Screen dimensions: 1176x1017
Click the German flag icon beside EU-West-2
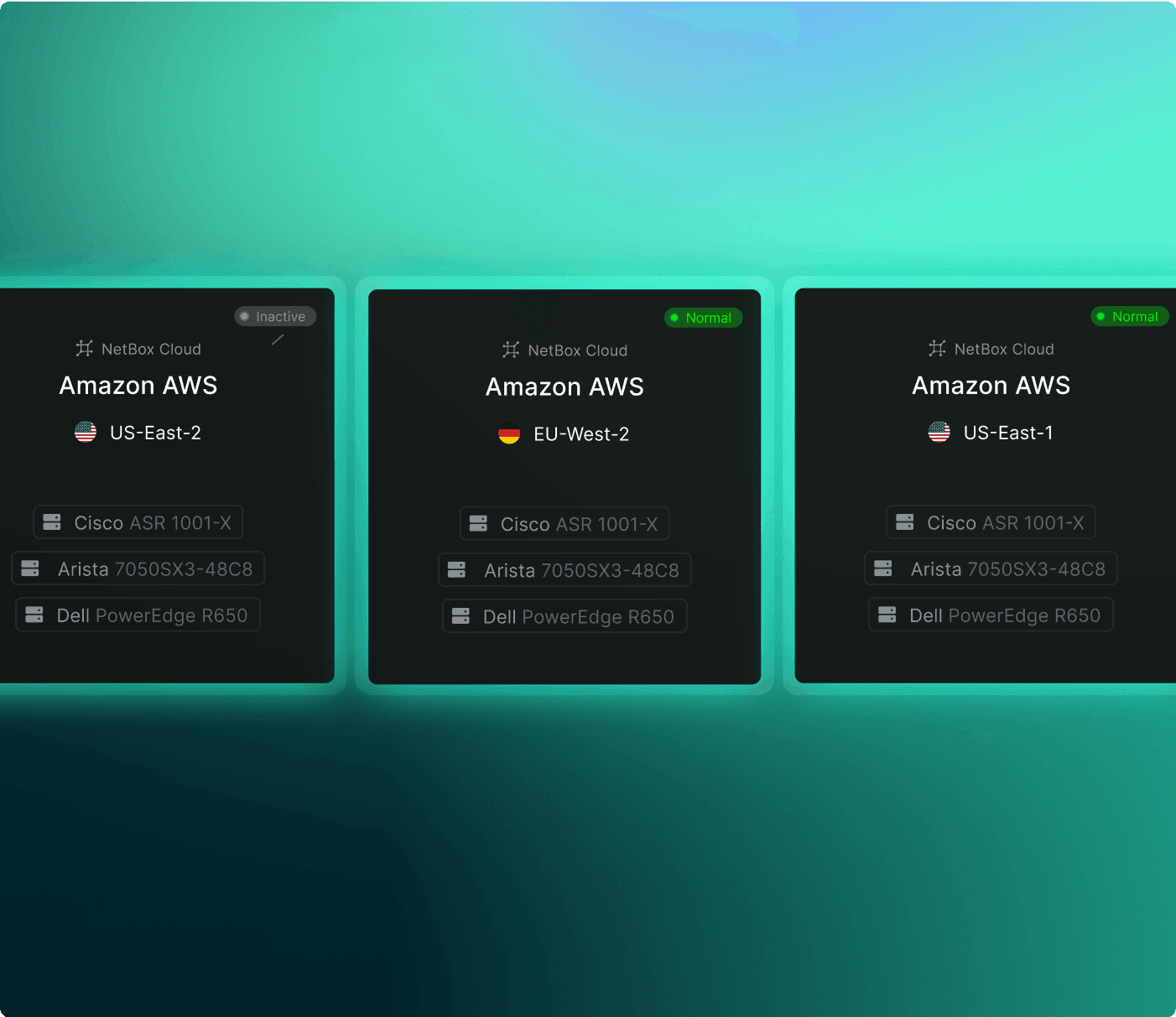pos(509,434)
